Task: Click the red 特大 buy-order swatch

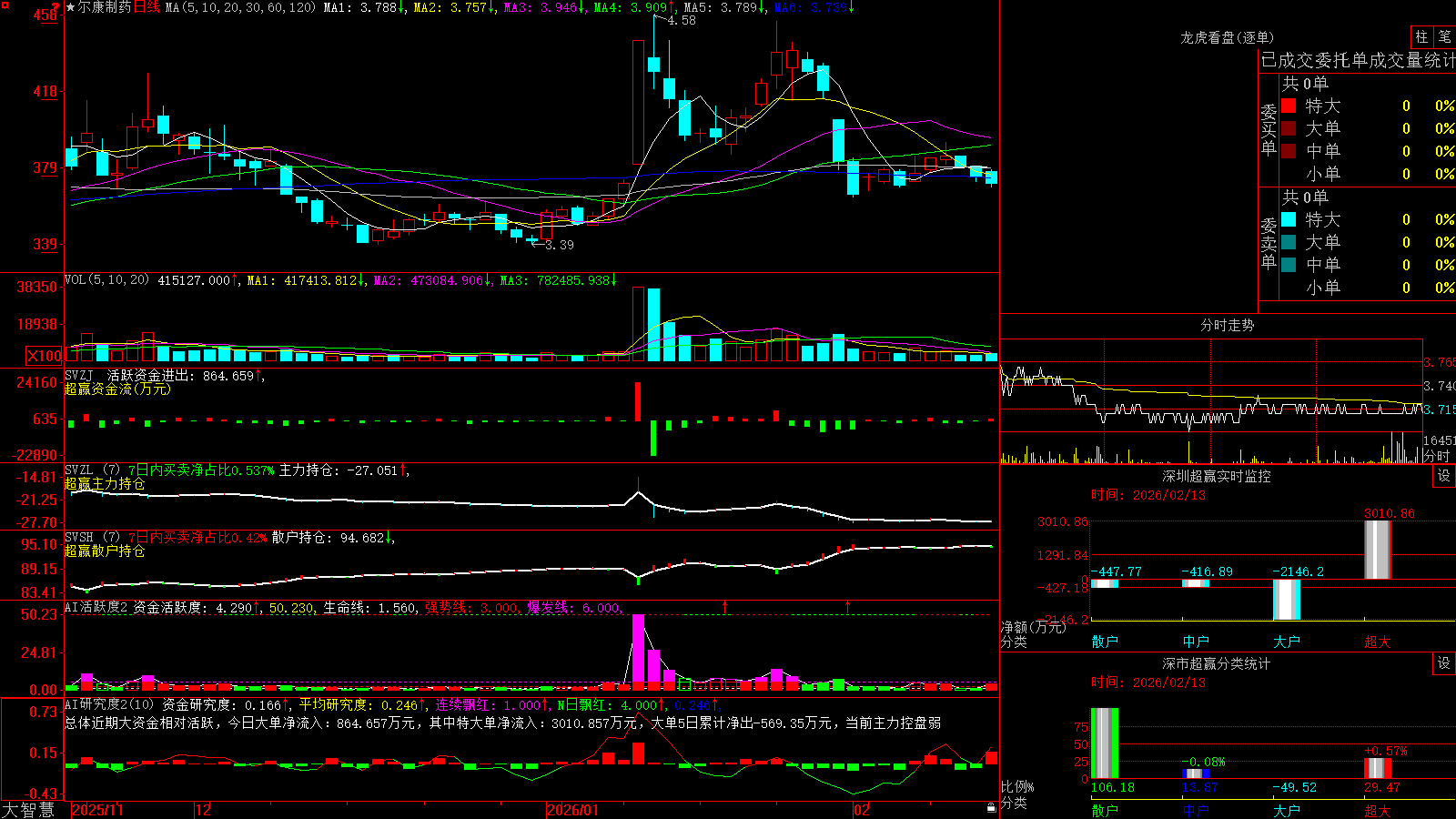Action: click(x=1289, y=106)
